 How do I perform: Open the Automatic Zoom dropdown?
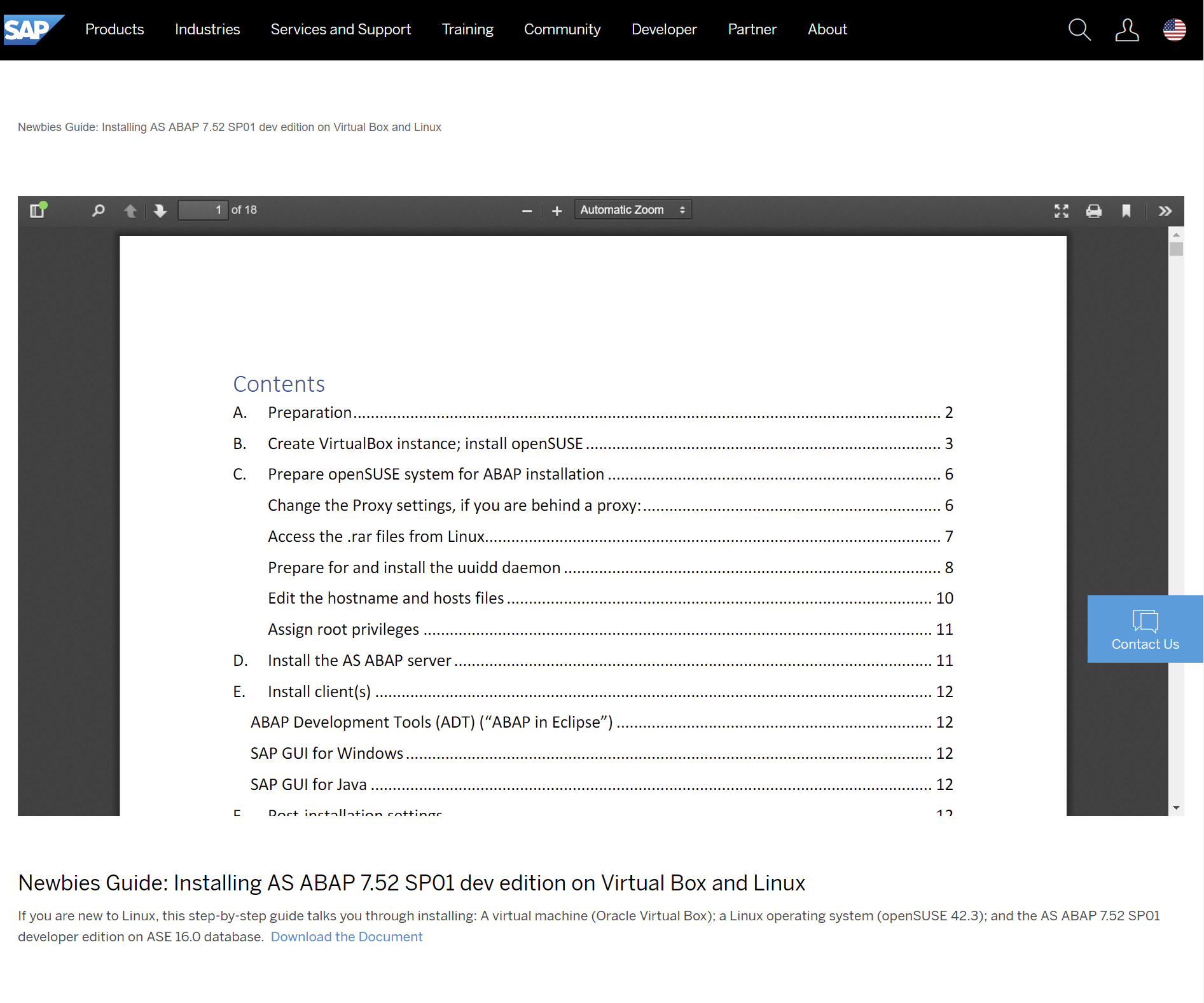pos(633,210)
